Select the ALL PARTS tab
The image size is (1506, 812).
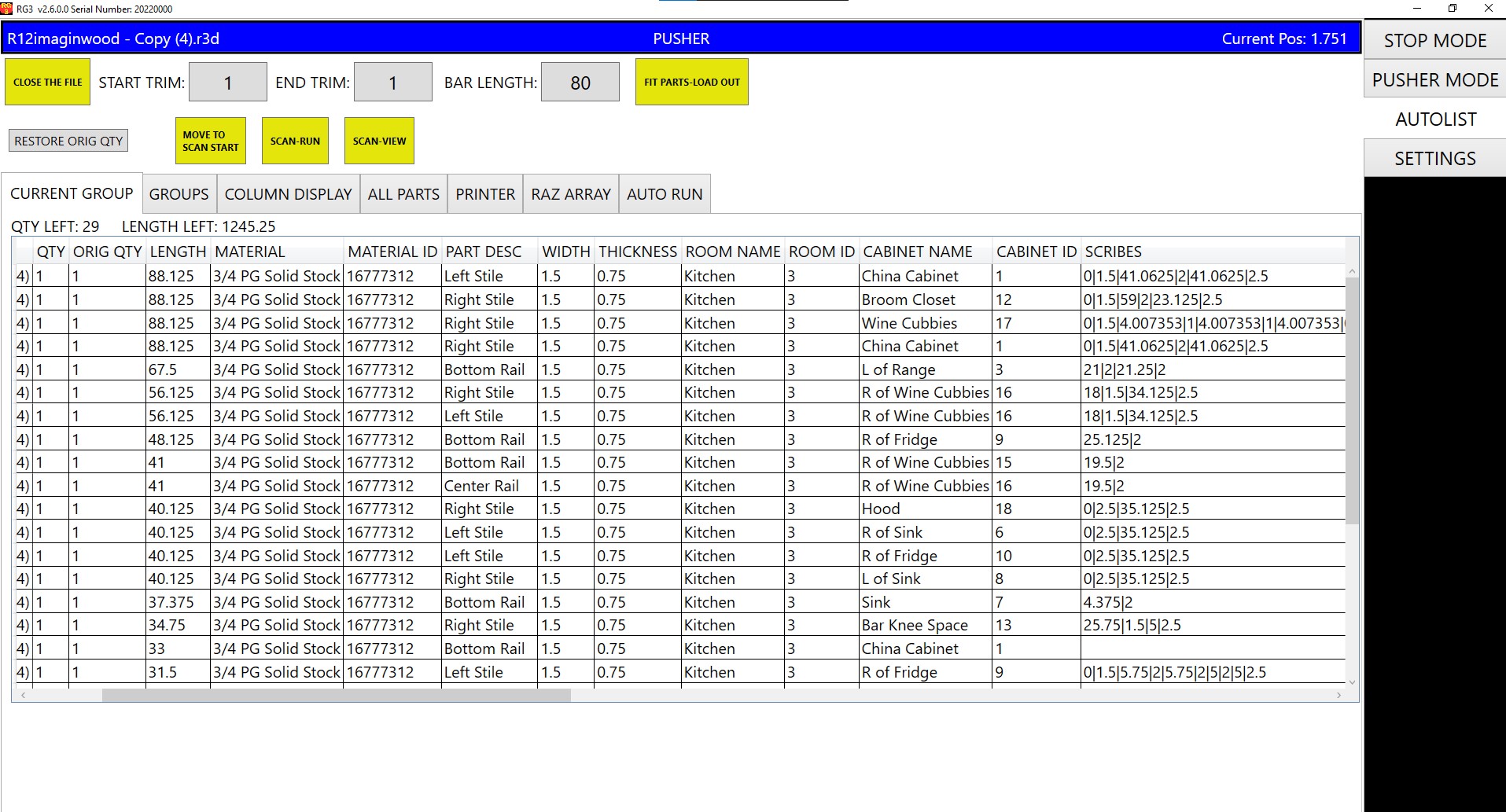403,194
